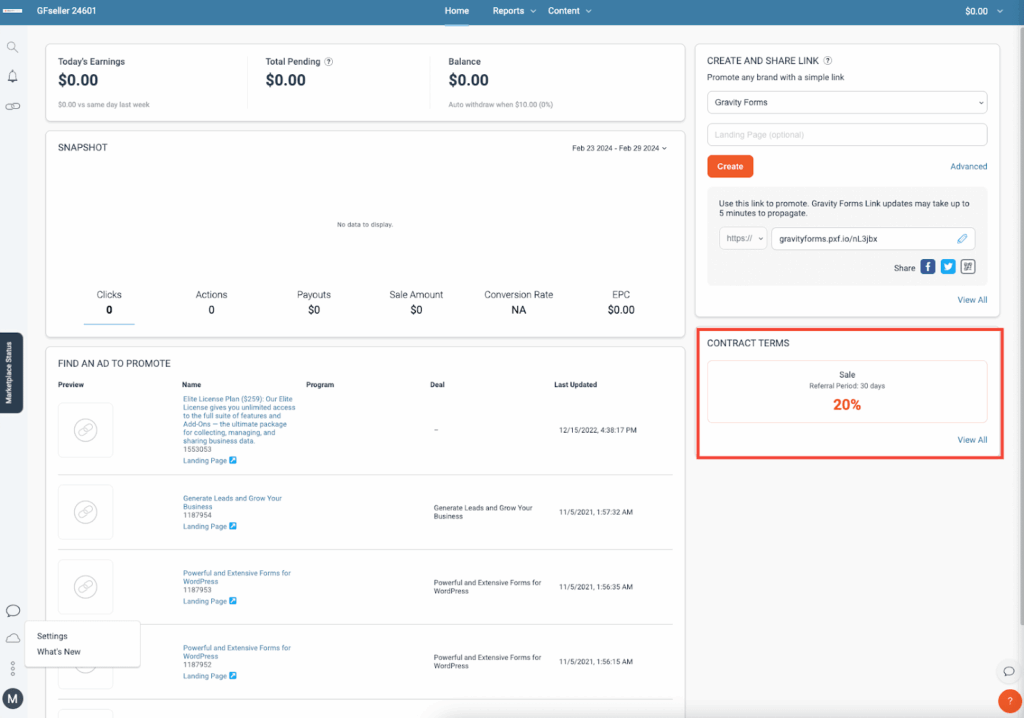The height and width of the screenshot is (718, 1024).
Task: Click the Deal column header
Action: click(437, 385)
